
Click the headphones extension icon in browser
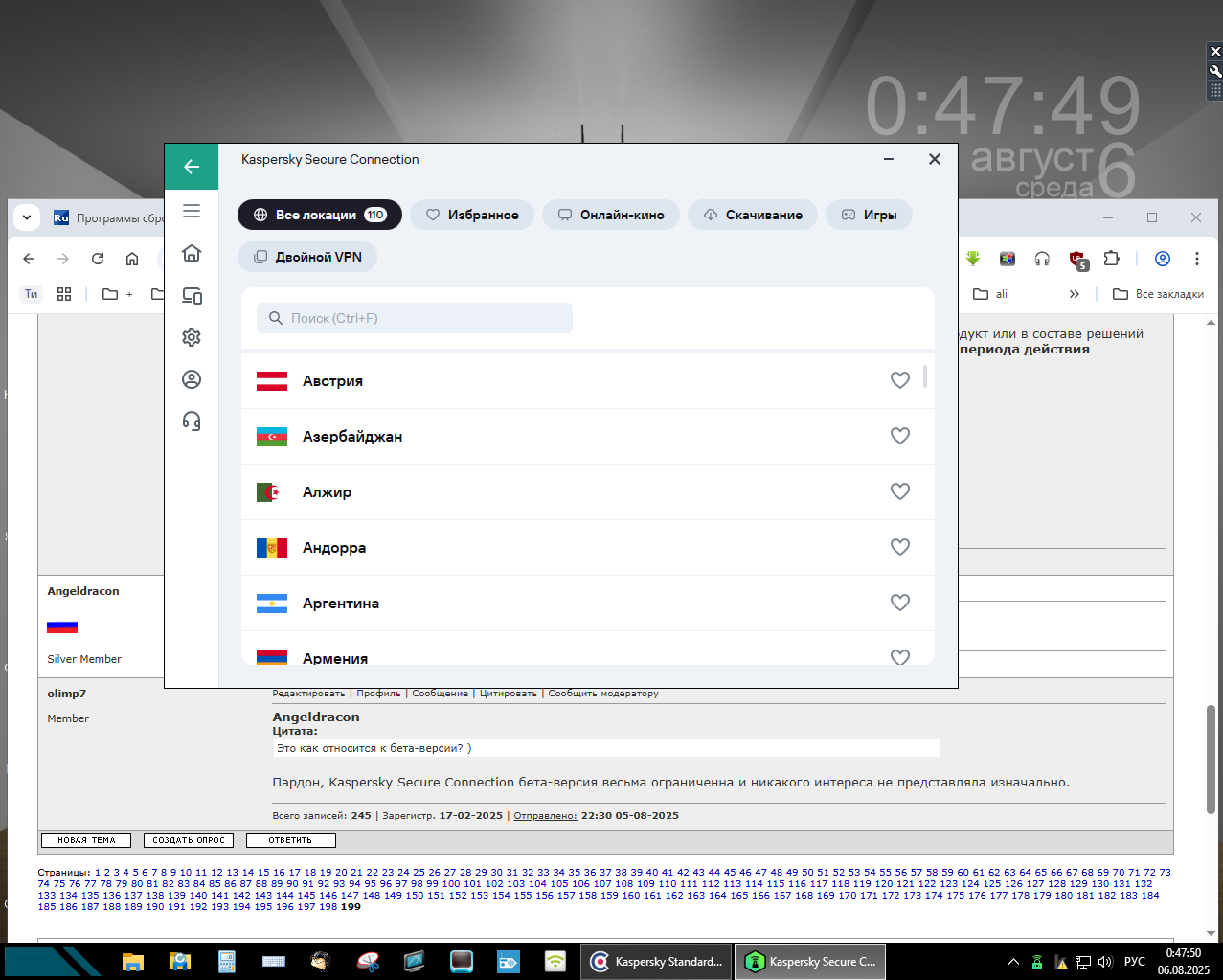1042,259
